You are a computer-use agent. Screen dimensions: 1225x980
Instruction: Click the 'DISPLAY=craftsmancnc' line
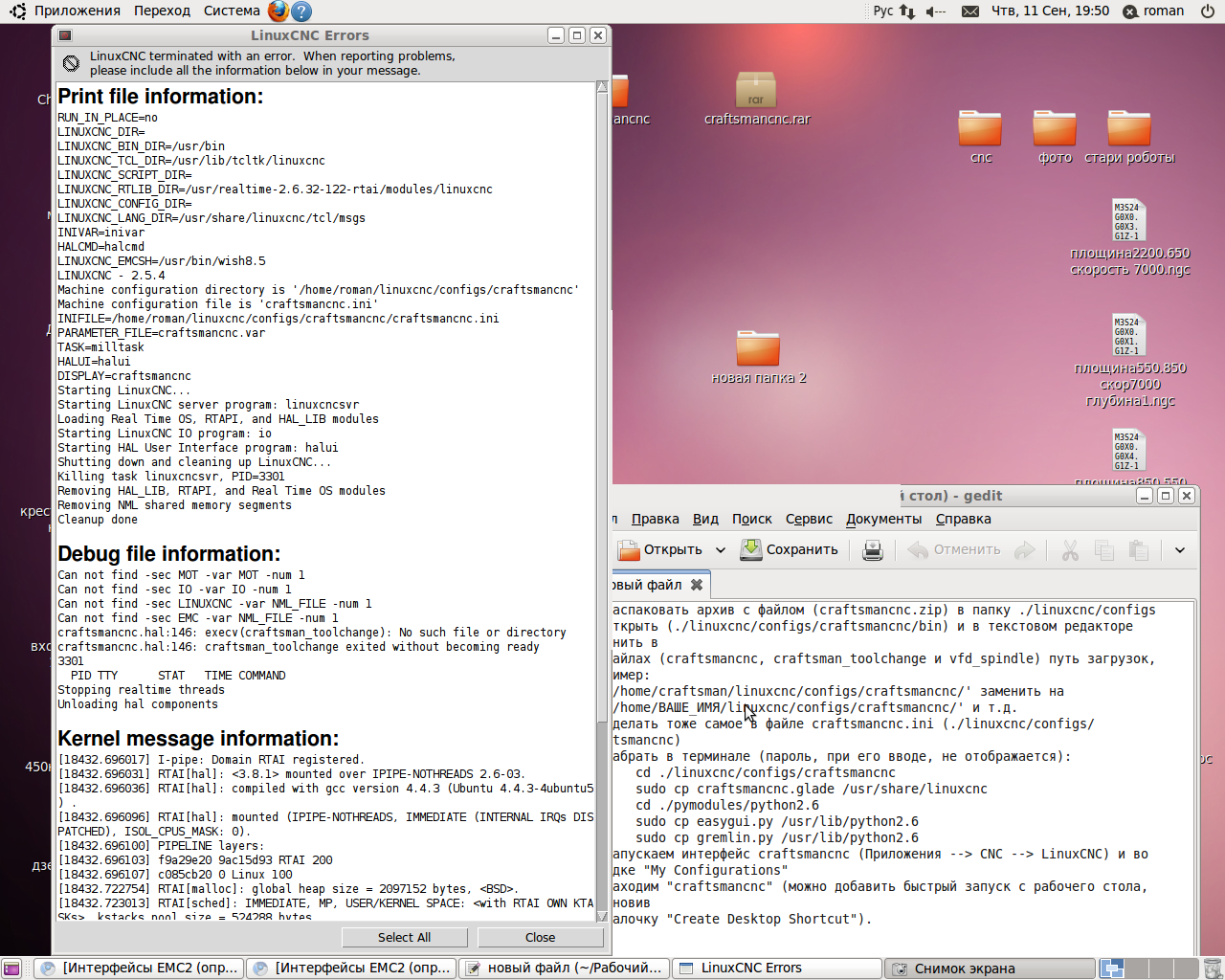pos(124,376)
